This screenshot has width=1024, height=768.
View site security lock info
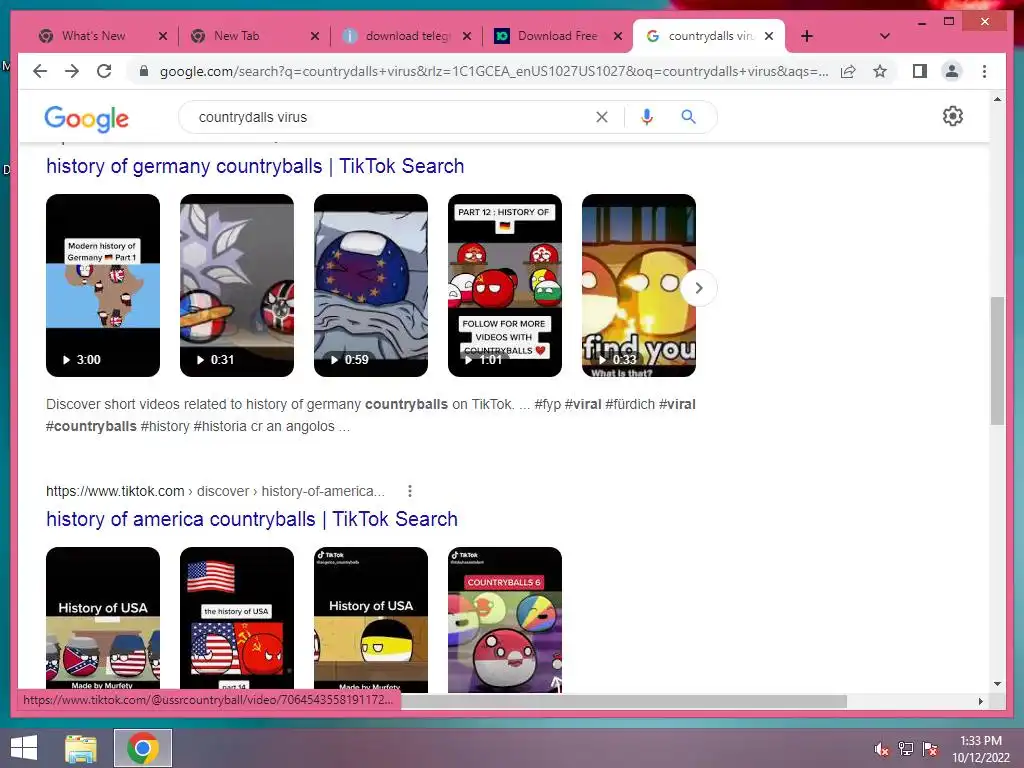[x=144, y=71]
